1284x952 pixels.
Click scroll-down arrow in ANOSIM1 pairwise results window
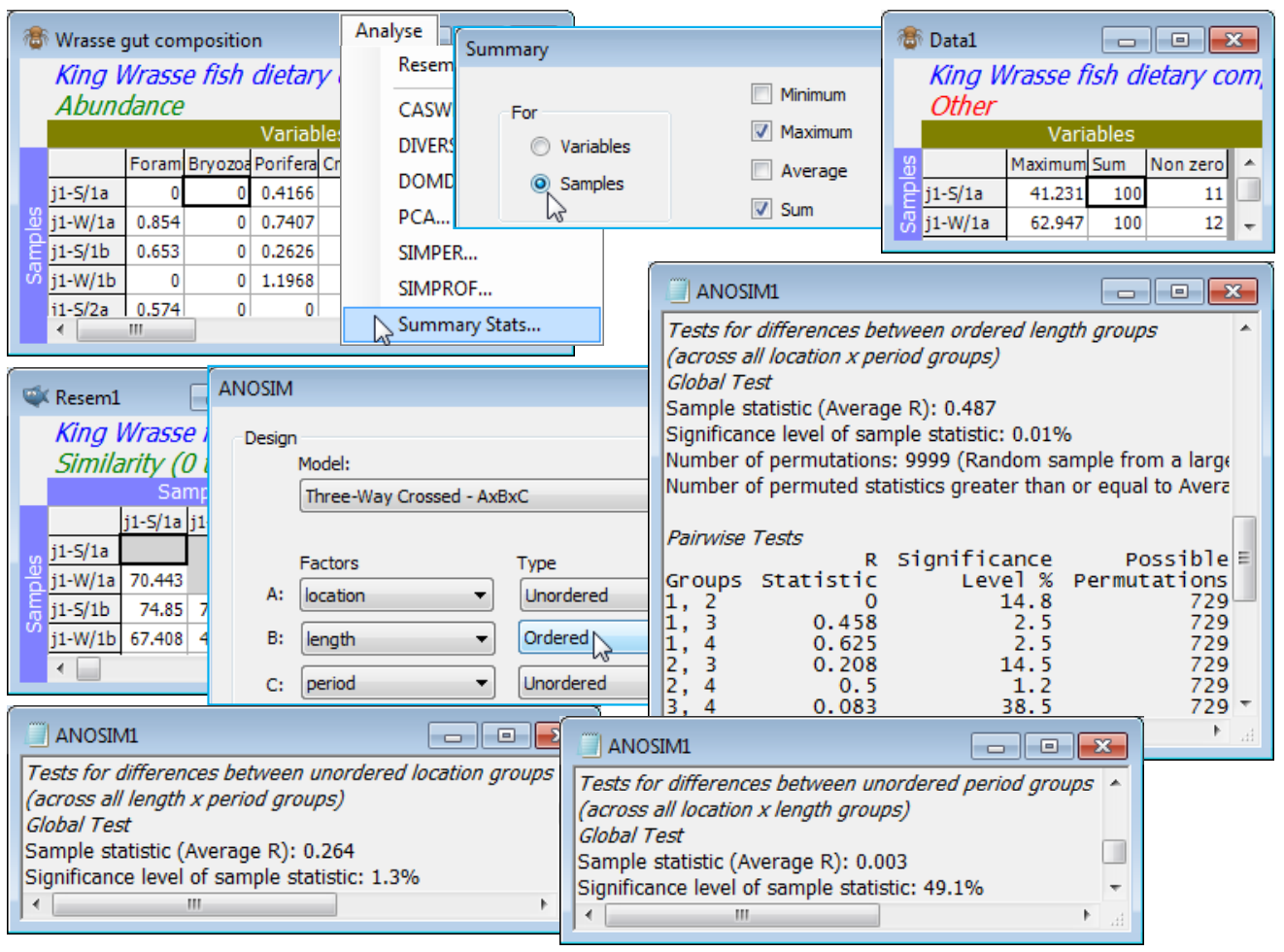[x=1245, y=703]
